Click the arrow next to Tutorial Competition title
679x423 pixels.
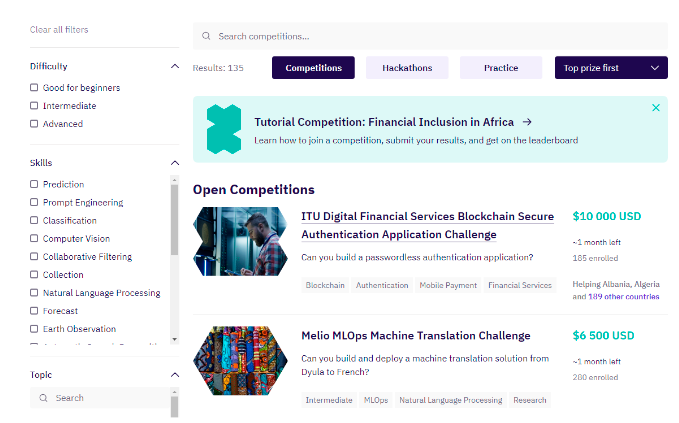pyautogui.click(x=527, y=122)
